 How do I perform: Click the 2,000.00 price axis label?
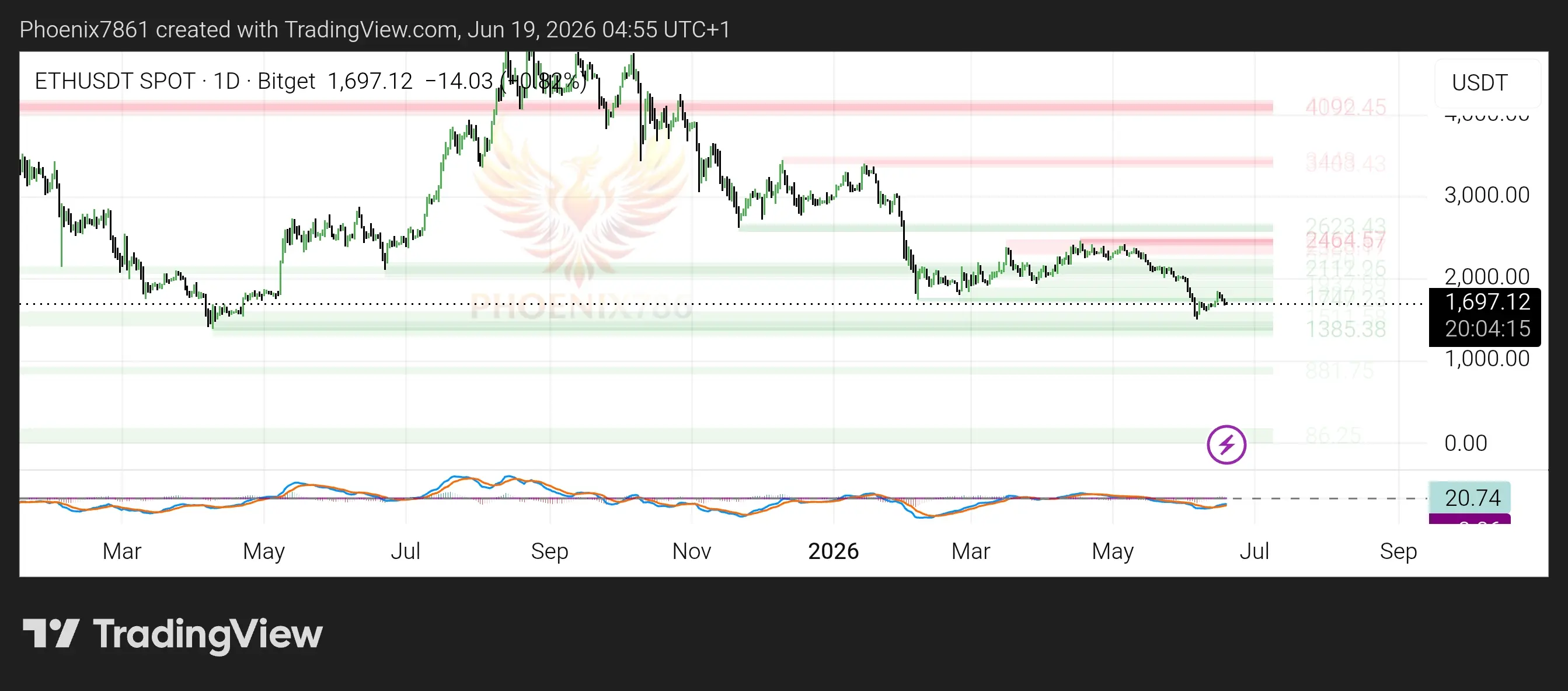[1486, 277]
